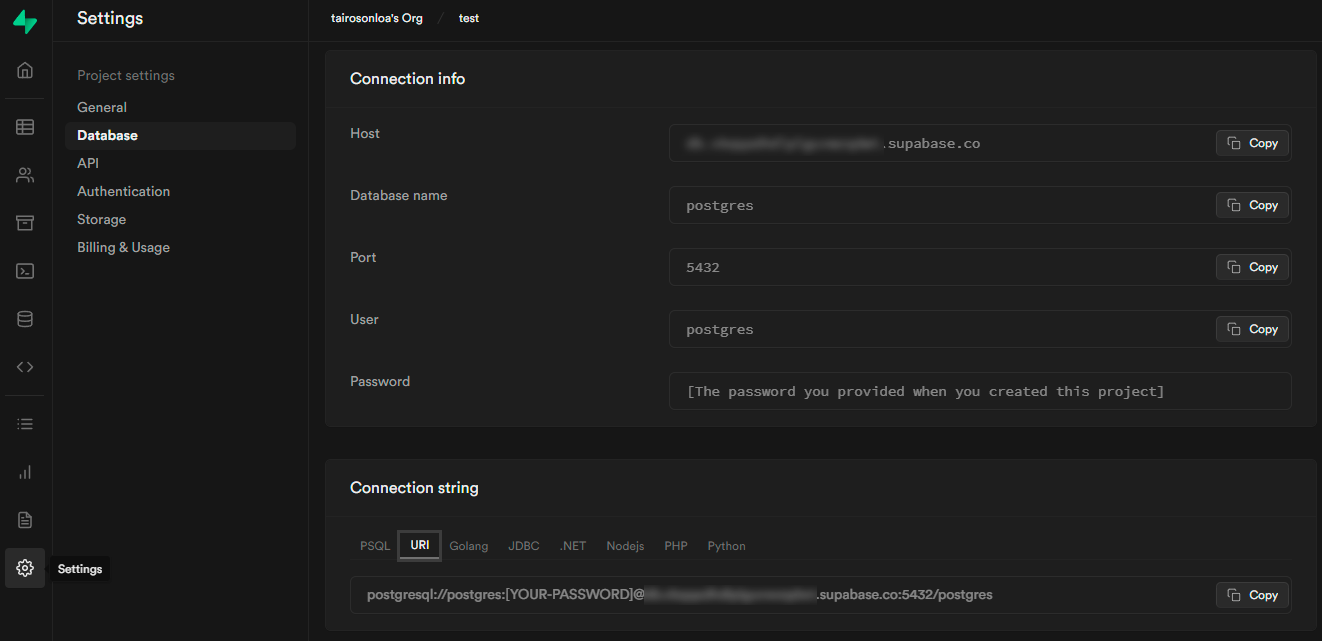Switch to the Nodejs connection tab

[625, 545]
